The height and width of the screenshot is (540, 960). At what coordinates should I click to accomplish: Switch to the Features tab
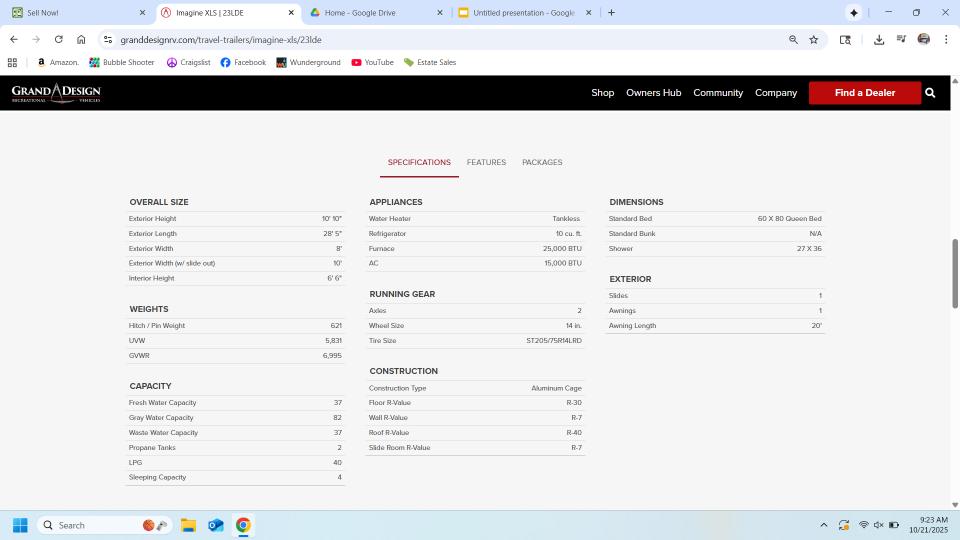486,162
